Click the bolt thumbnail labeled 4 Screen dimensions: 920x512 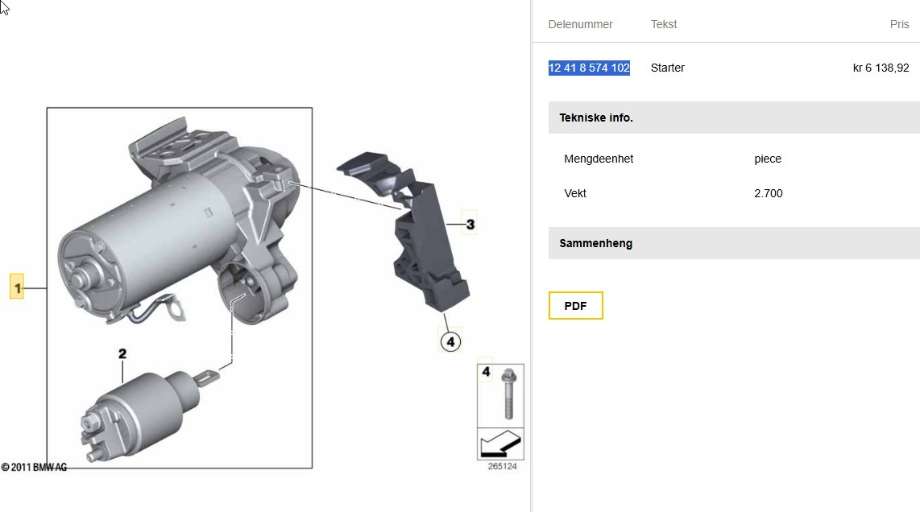[500, 395]
